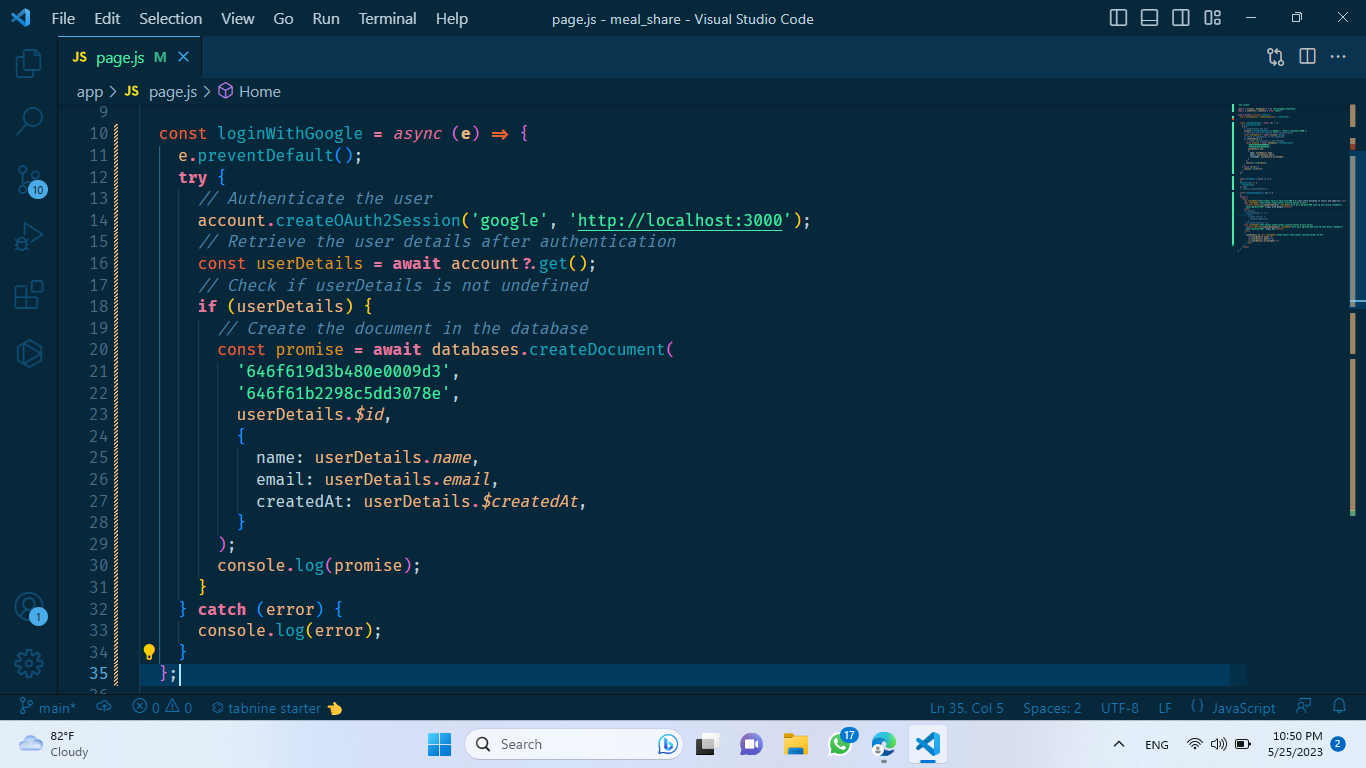1366x768 pixels.
Task: Open the Selection menu
Action: pyautogui.click(x=170, y=18)
